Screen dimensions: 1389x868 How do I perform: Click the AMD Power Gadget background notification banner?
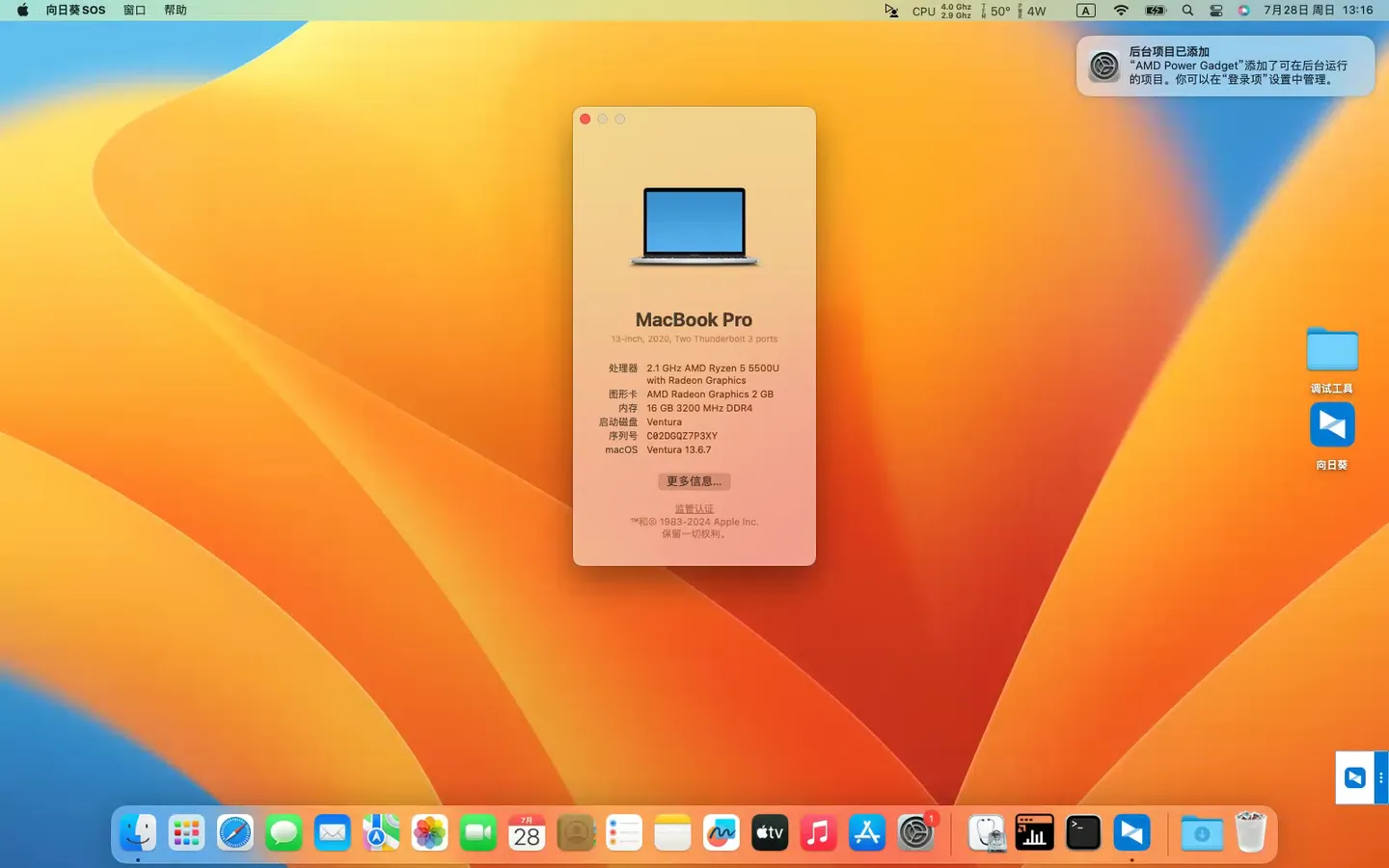coord(1225,66)
